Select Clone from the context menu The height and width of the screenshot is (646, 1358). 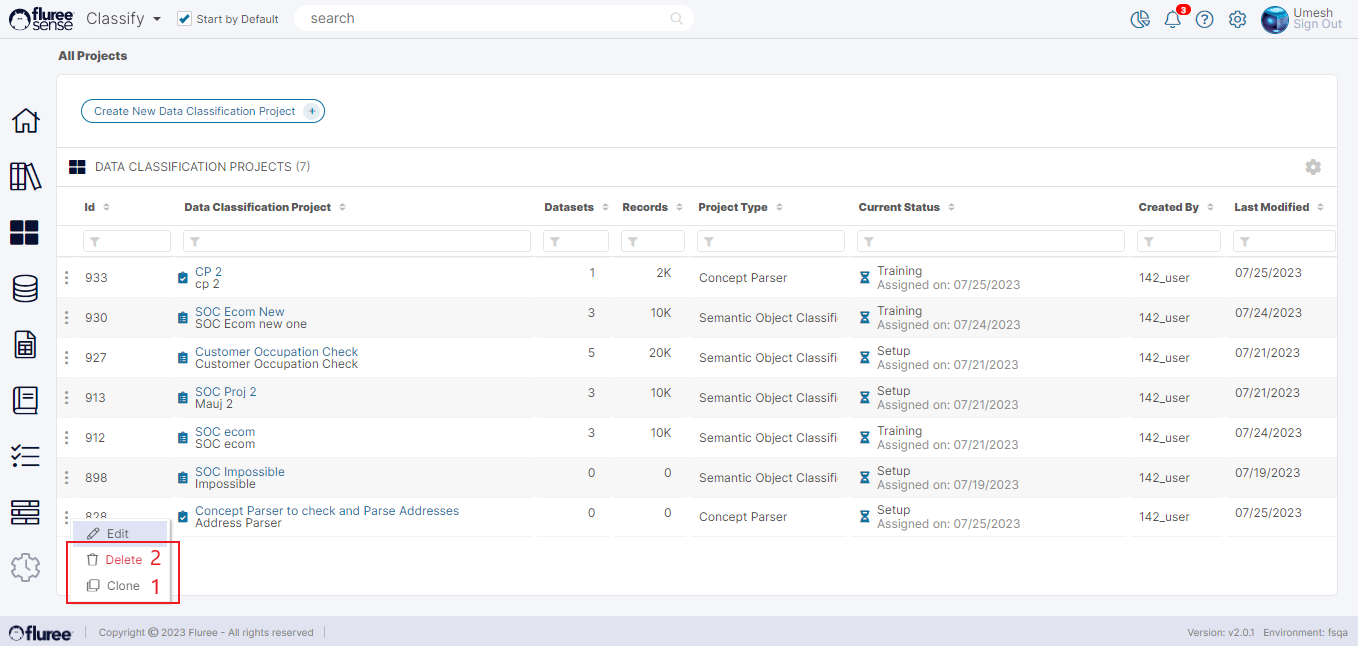tap(122, 586)
